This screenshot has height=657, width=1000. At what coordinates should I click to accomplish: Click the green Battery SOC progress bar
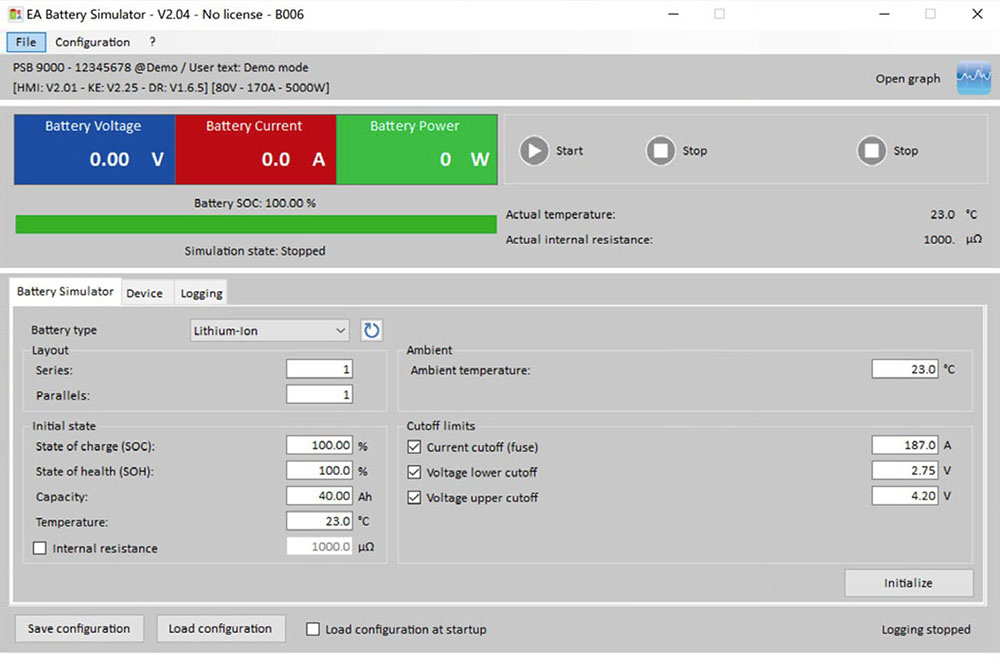click(256, 225)
